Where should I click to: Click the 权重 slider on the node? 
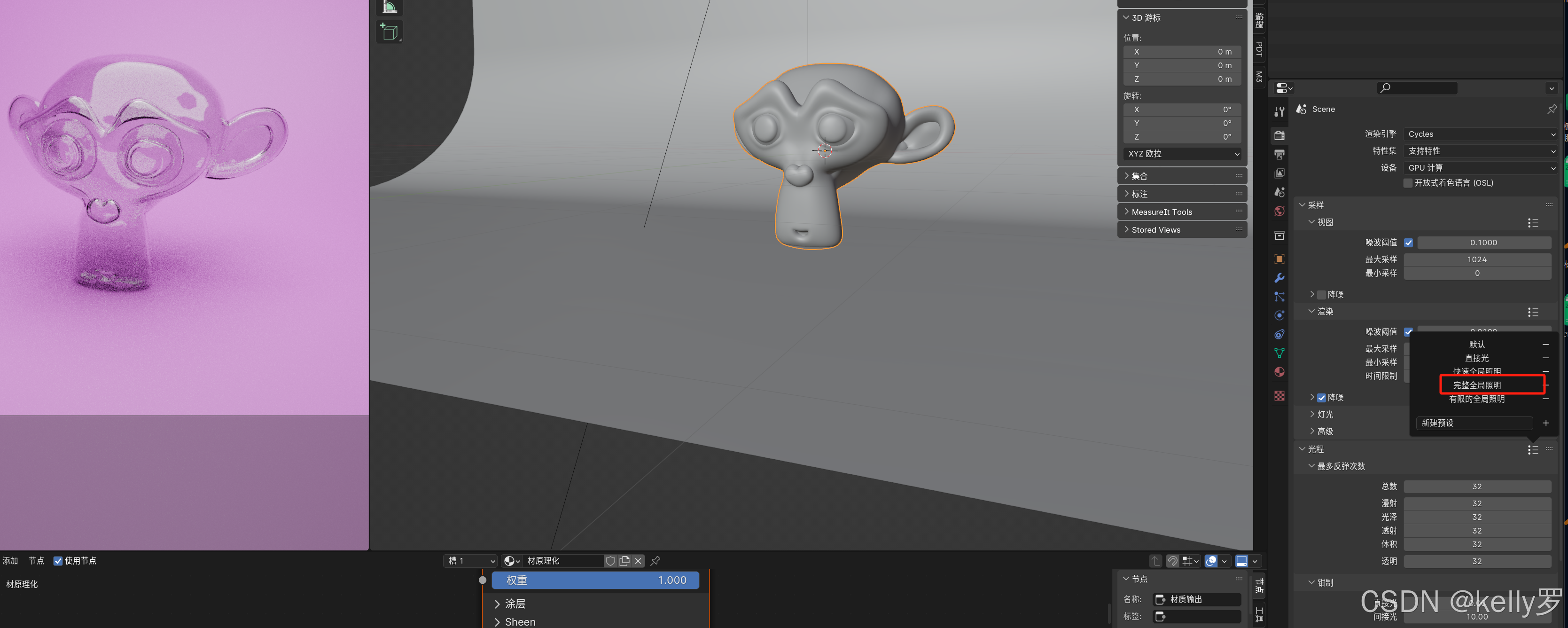(x=595, y=580)
